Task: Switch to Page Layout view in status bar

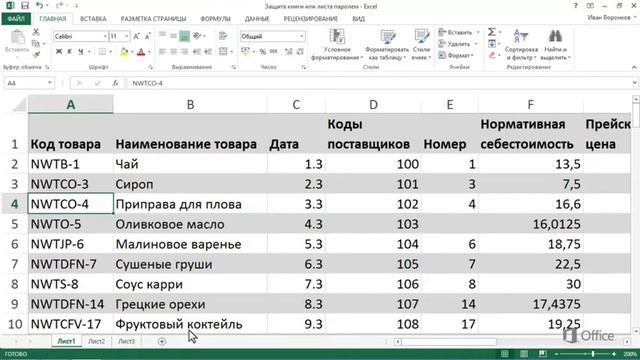Action: (524, 353)
